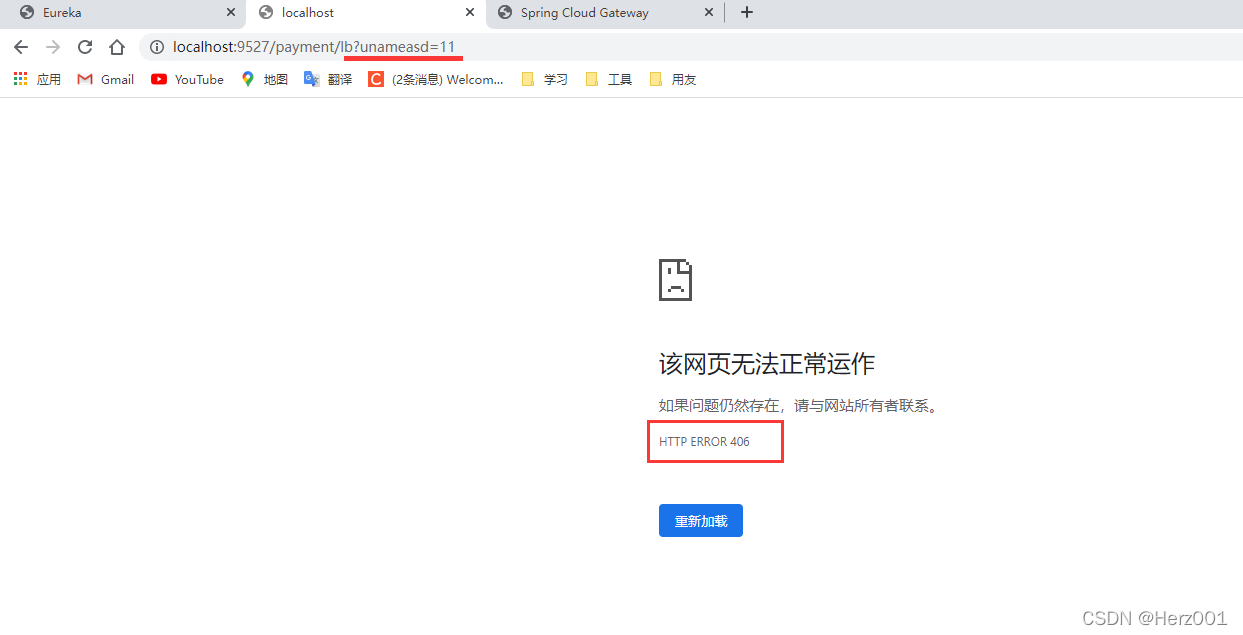Viewport: 1243px width, 635px height.
Task: Open the 工具 bookmark folder
Action: (x=609, y=79)
